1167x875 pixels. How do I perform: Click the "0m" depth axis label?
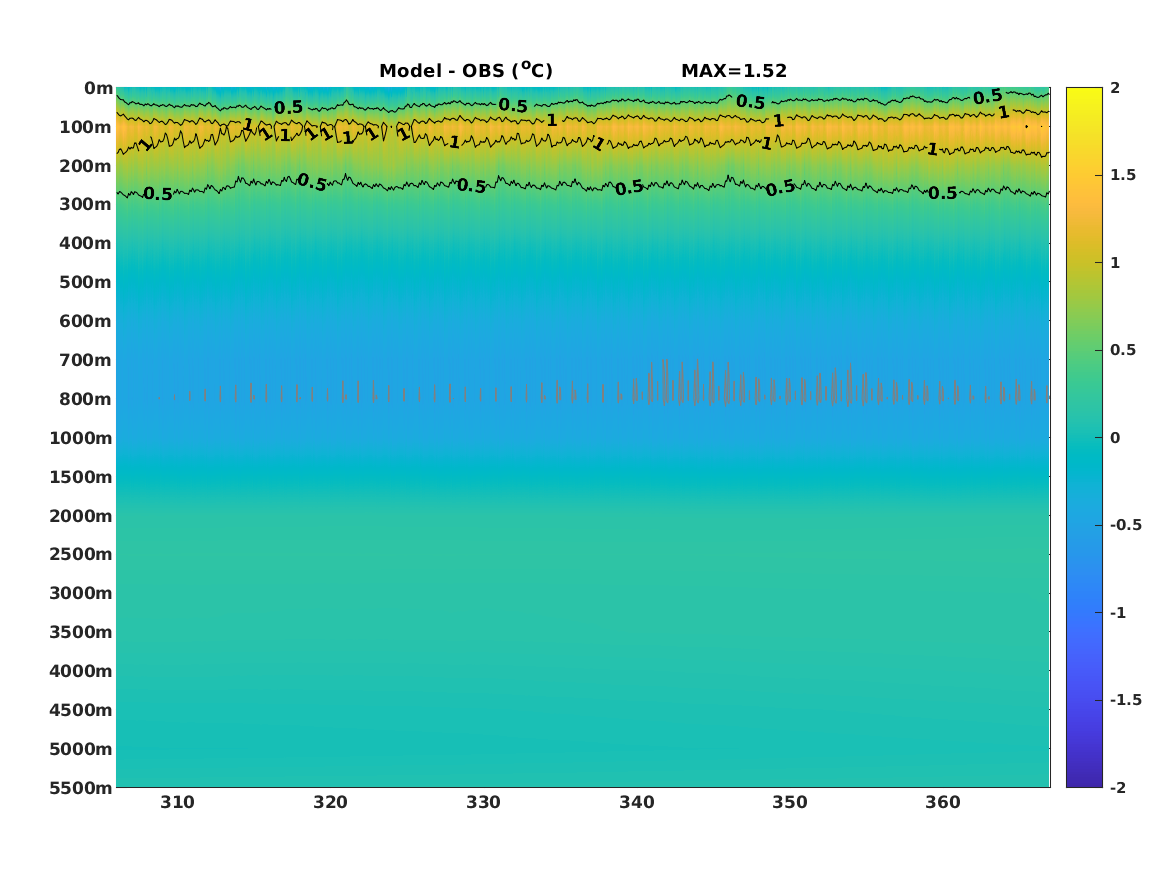point(98,89)
